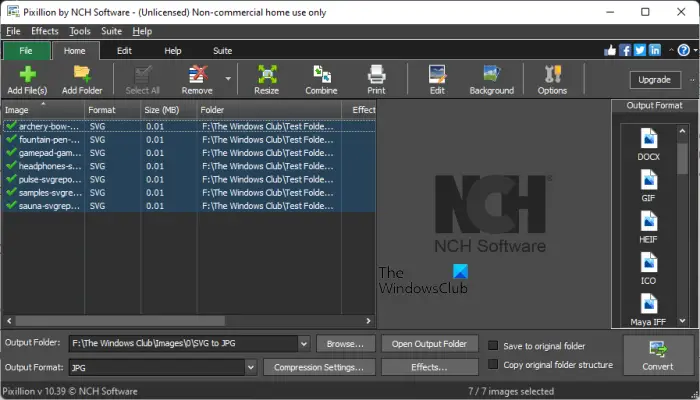Collapse ribbon with the caret arrow
The width and height of the screenshot is (700, 400).
(671, 50)
